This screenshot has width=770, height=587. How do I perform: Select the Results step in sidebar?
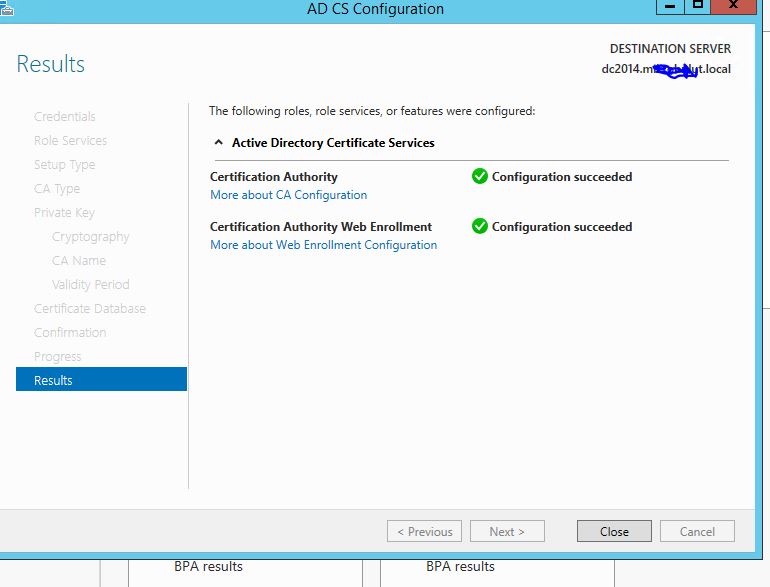(x=101, y=379)
